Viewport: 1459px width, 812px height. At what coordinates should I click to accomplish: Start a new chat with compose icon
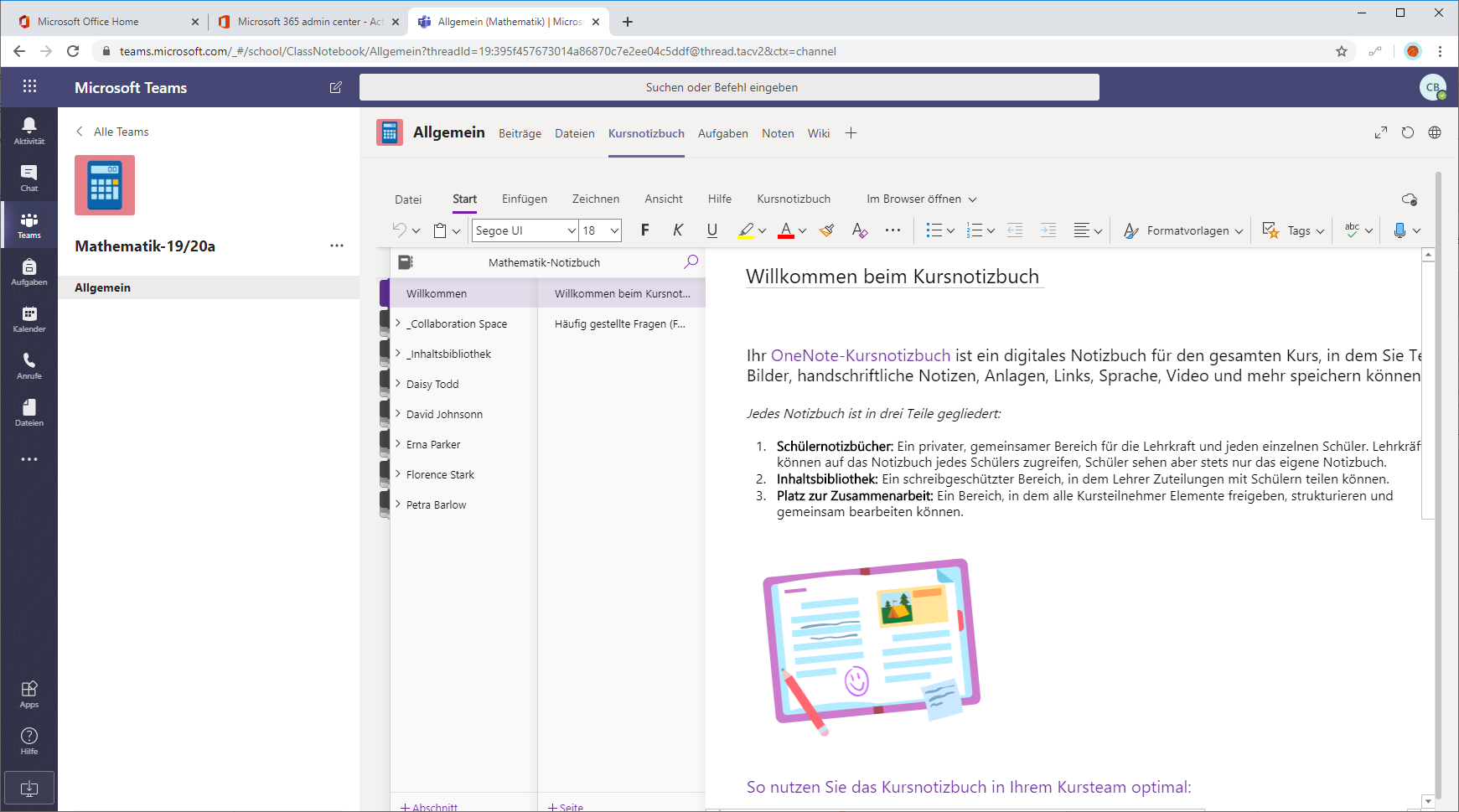336,87
